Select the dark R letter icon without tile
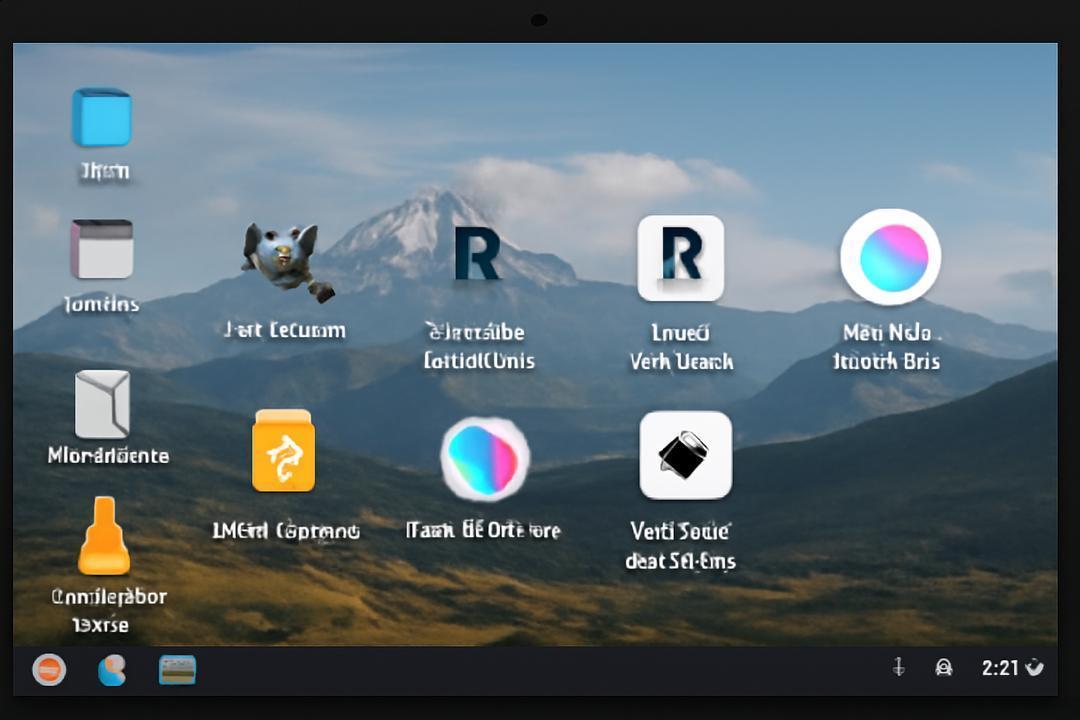1080x720 pixels. pos(477,254)
